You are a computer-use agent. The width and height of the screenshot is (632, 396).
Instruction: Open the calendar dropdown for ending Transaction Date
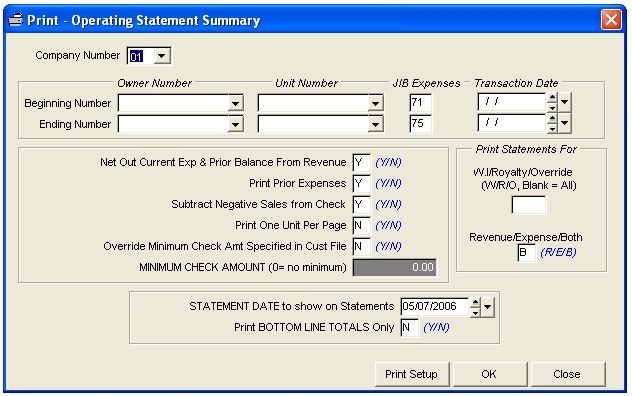[x=564, y=123]
